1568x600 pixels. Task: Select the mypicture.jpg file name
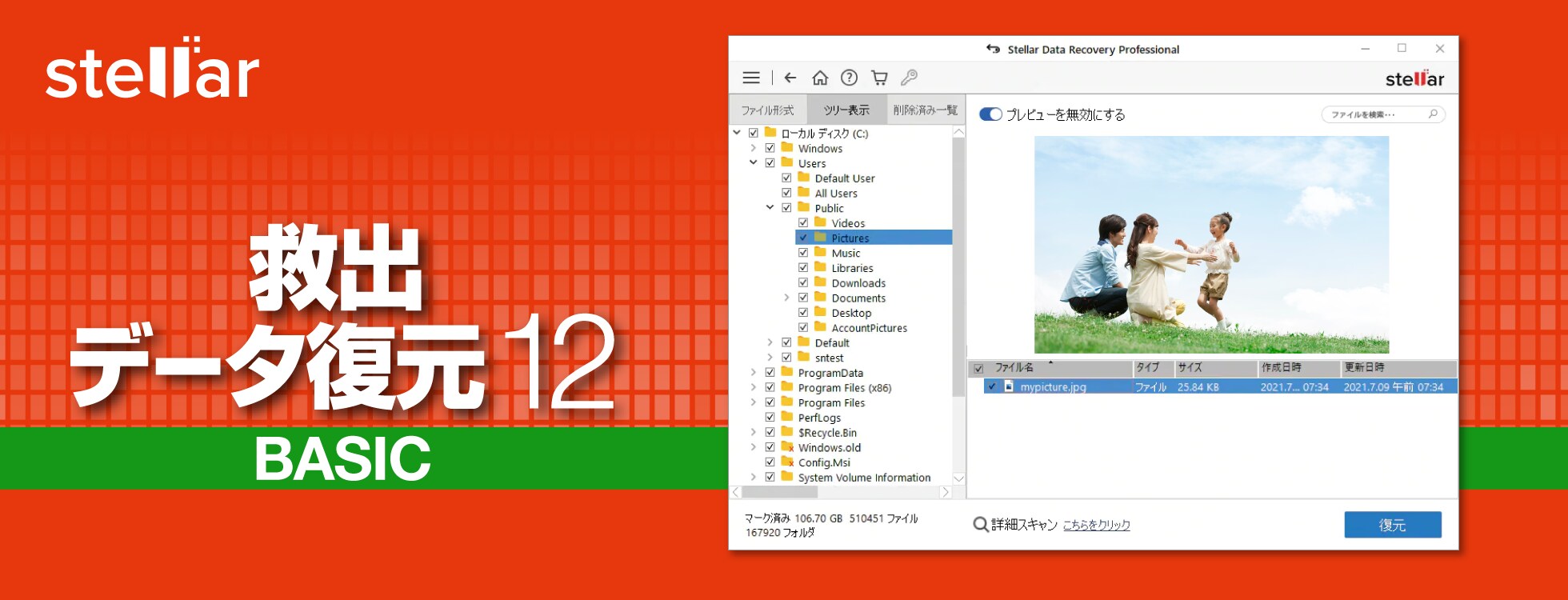(x=1053, y=387)
